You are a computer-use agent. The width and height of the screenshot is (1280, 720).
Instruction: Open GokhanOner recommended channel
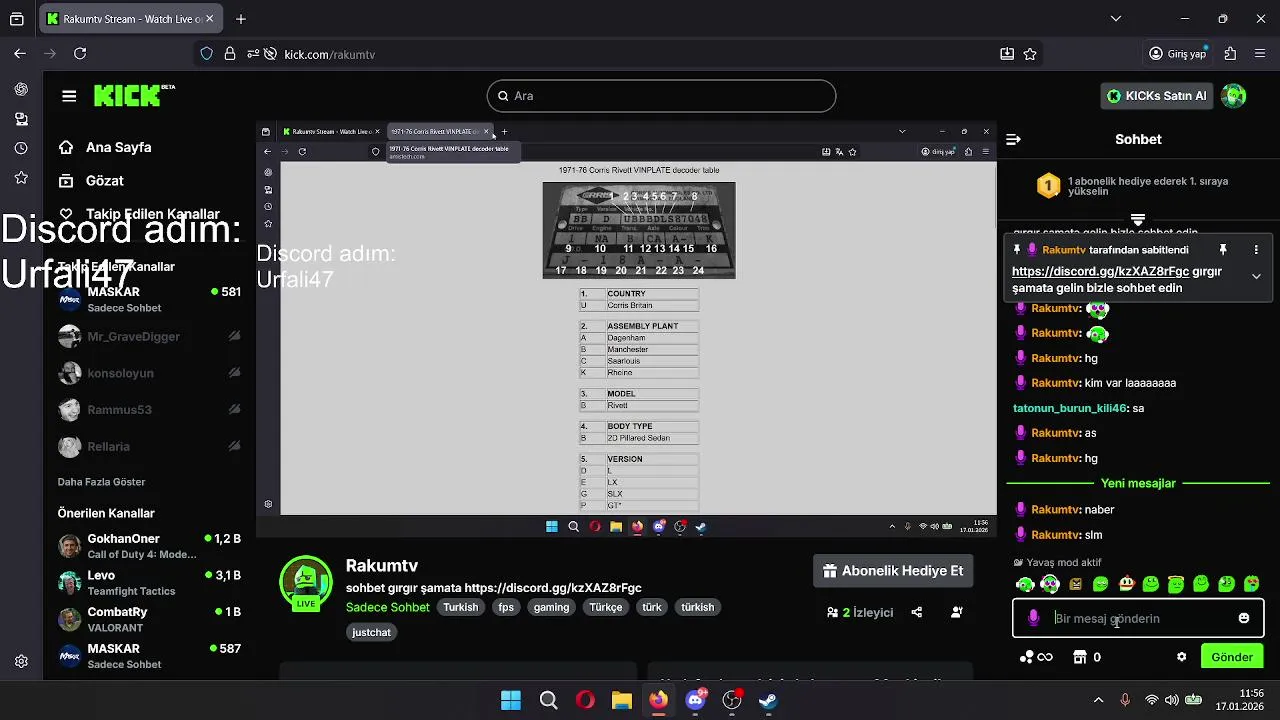pos(149,546)
